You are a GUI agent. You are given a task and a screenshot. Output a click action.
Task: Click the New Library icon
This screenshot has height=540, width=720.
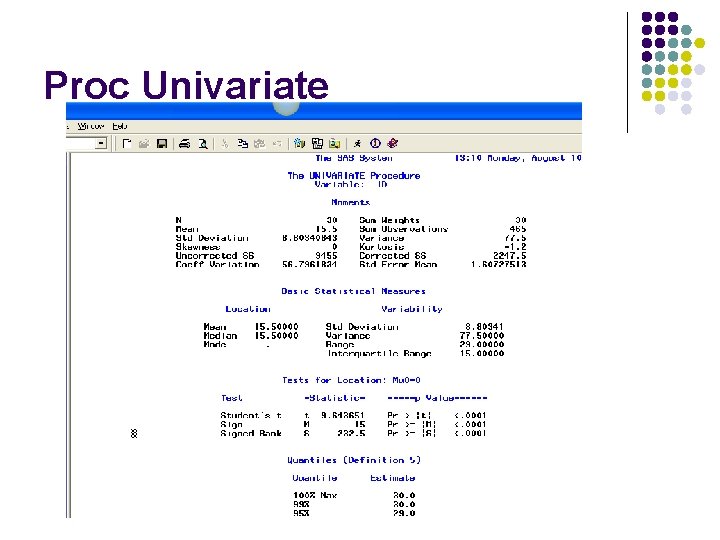coord(299,144)
